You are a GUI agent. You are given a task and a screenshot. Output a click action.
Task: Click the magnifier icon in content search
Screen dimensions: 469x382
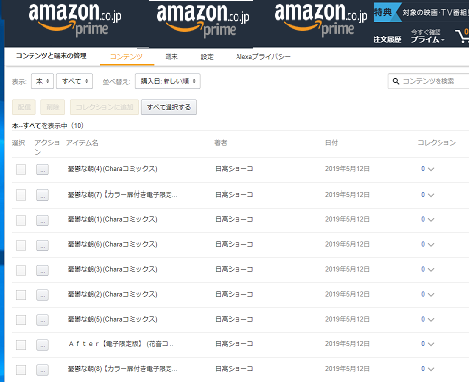click(396, 81)
